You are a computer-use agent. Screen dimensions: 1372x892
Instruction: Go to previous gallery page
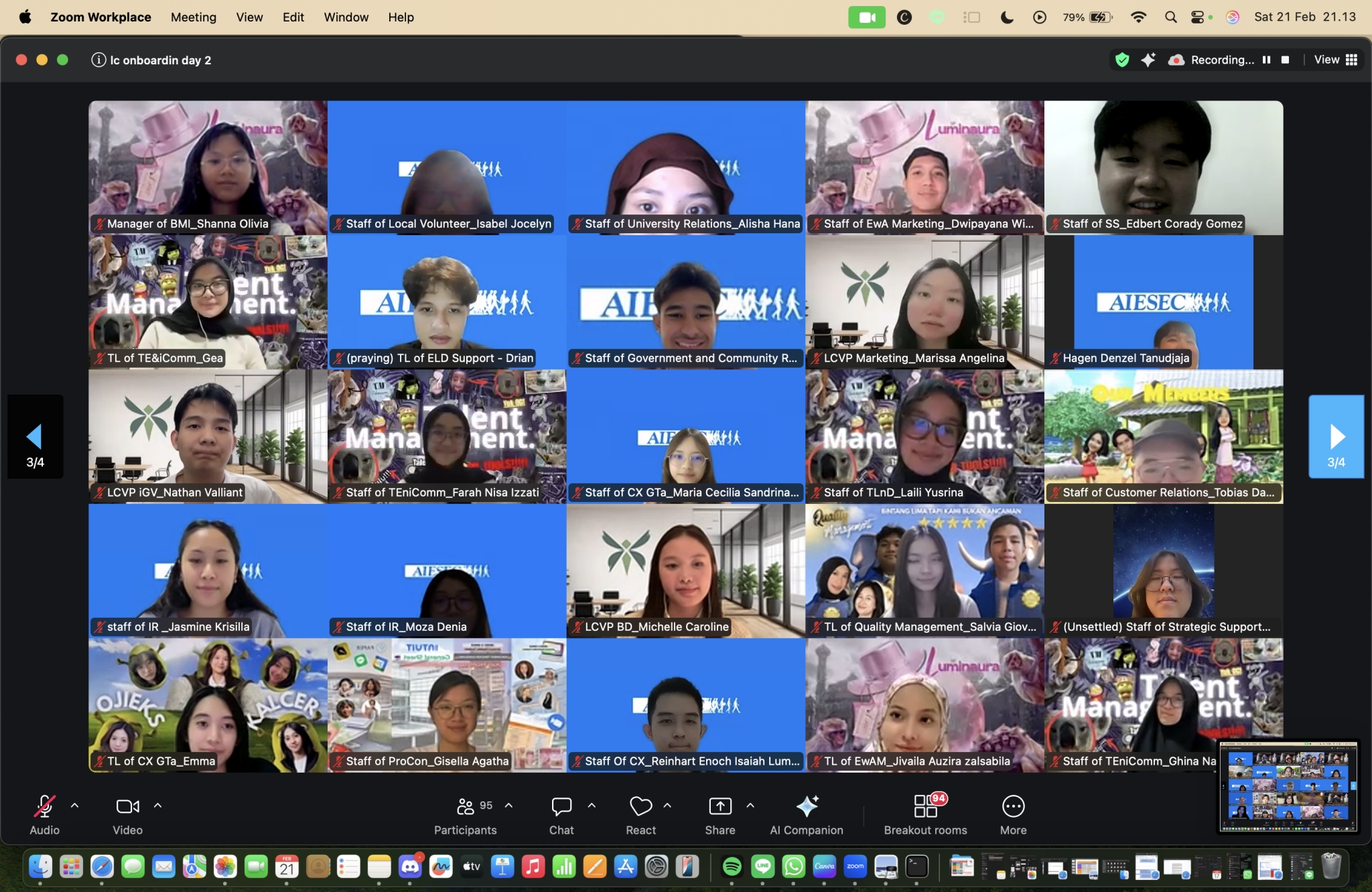[x=35, y=437]
